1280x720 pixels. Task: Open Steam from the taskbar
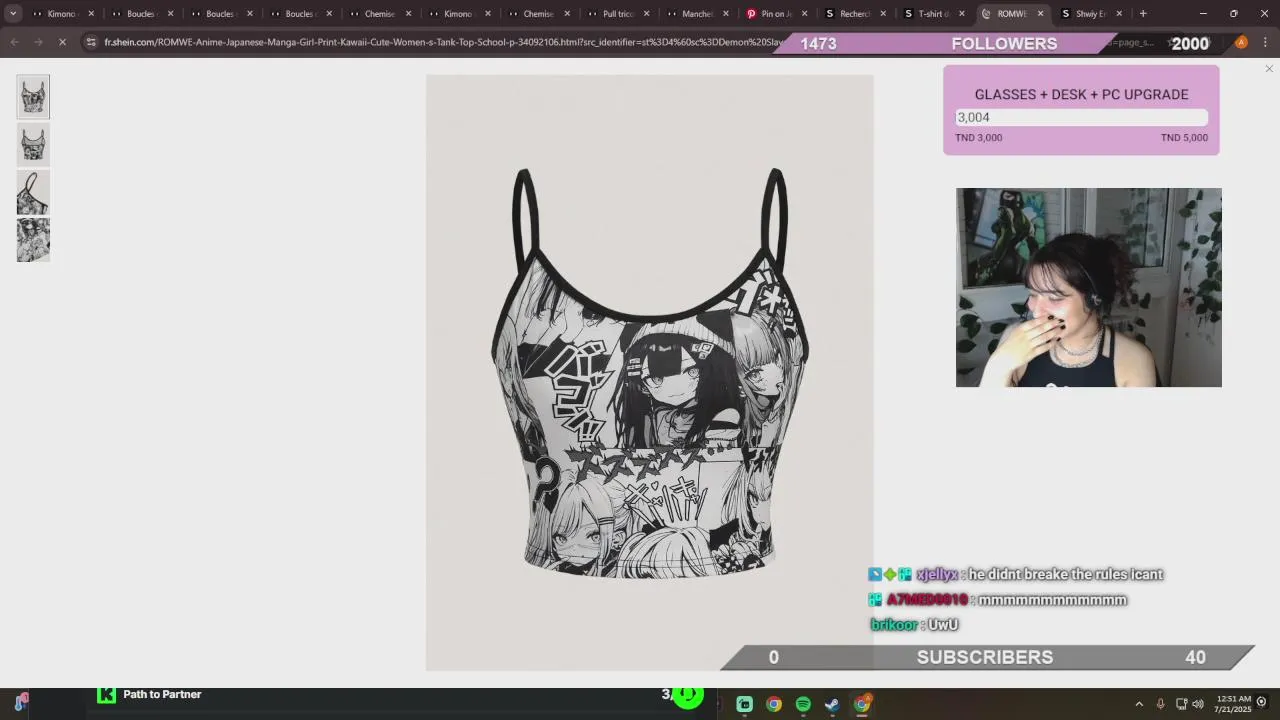[832, 704]
